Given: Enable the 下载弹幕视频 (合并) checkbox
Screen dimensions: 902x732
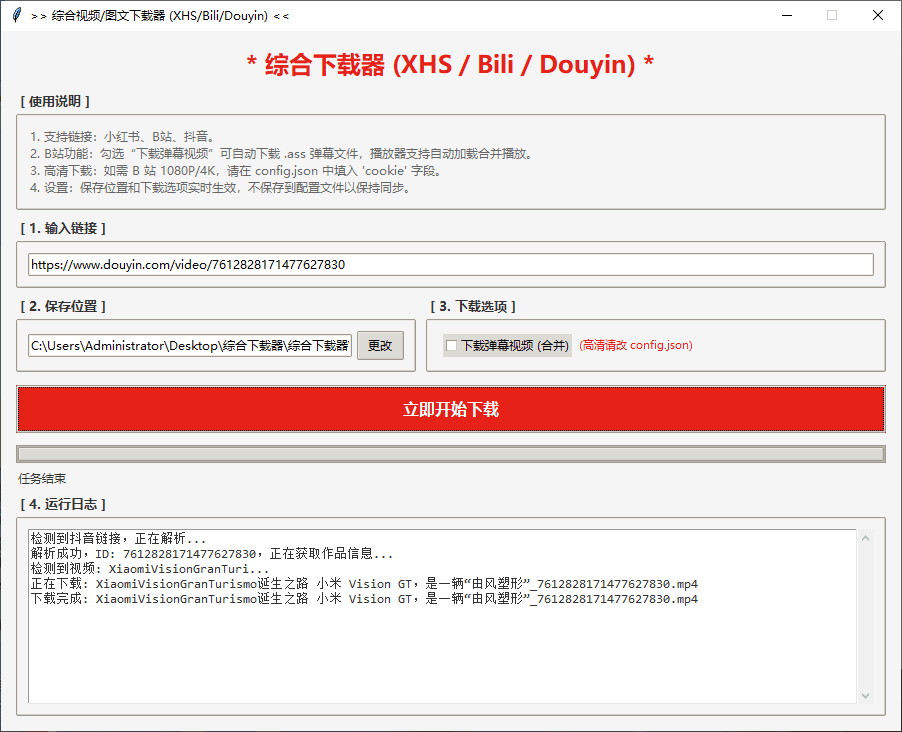Looking at the screenshot, I should click(452, 346).
